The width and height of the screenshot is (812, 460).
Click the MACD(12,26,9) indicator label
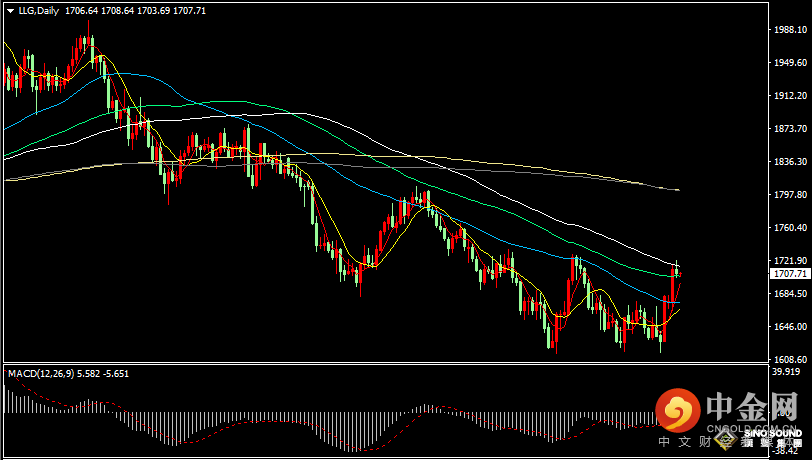(x=41, y=373)
